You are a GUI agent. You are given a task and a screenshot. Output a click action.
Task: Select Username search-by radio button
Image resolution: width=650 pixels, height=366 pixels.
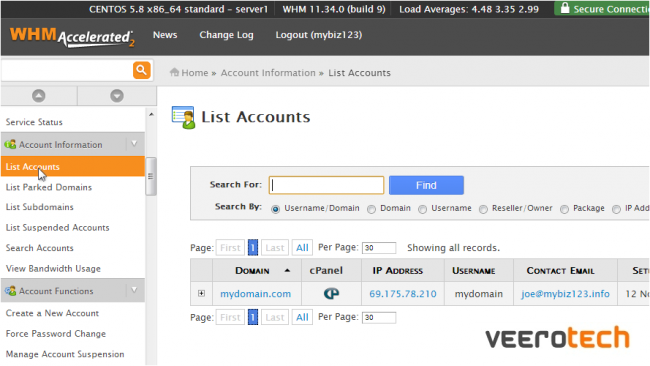point(422,209)
